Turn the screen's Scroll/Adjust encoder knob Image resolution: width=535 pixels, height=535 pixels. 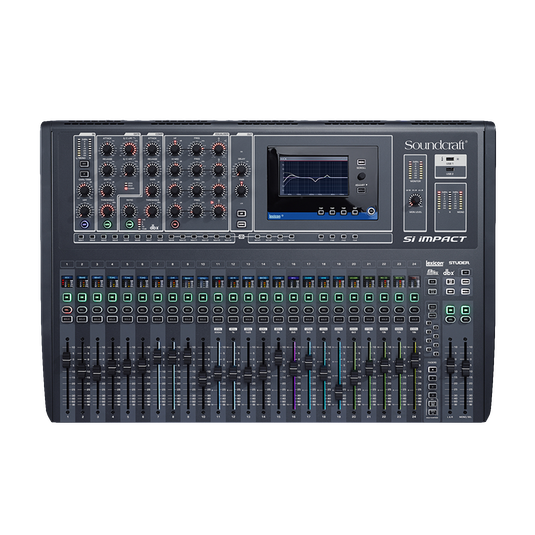(x=361, y=176)
